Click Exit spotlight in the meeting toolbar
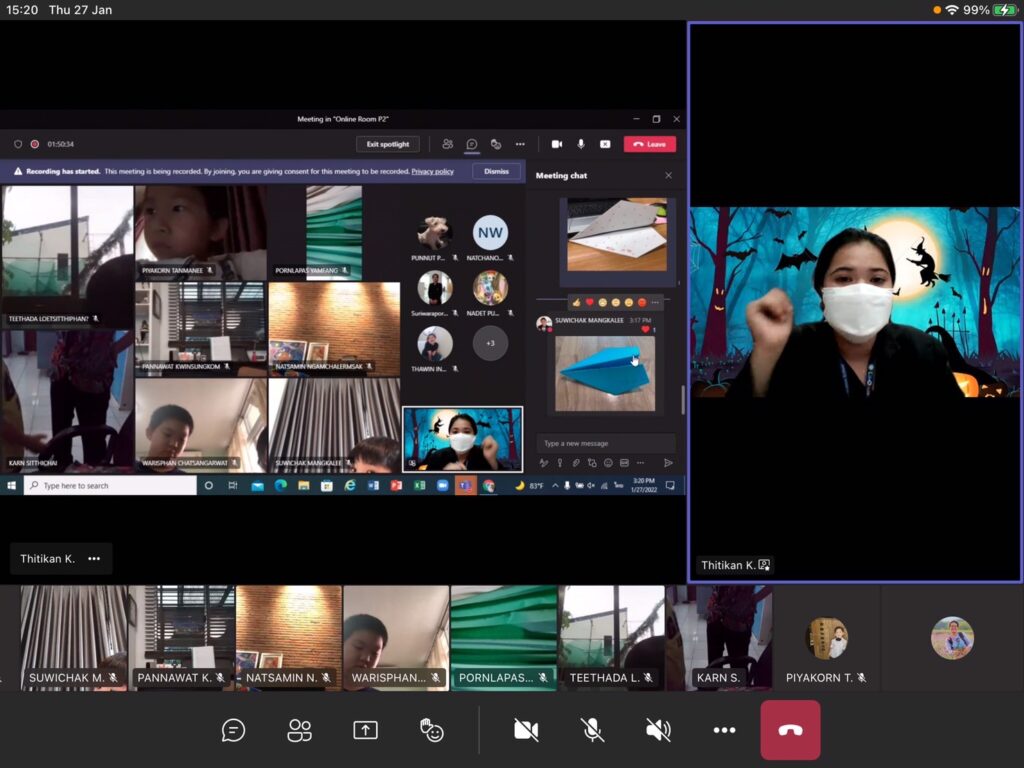This screenshot has height=768, width=1024. pos(388,144)
